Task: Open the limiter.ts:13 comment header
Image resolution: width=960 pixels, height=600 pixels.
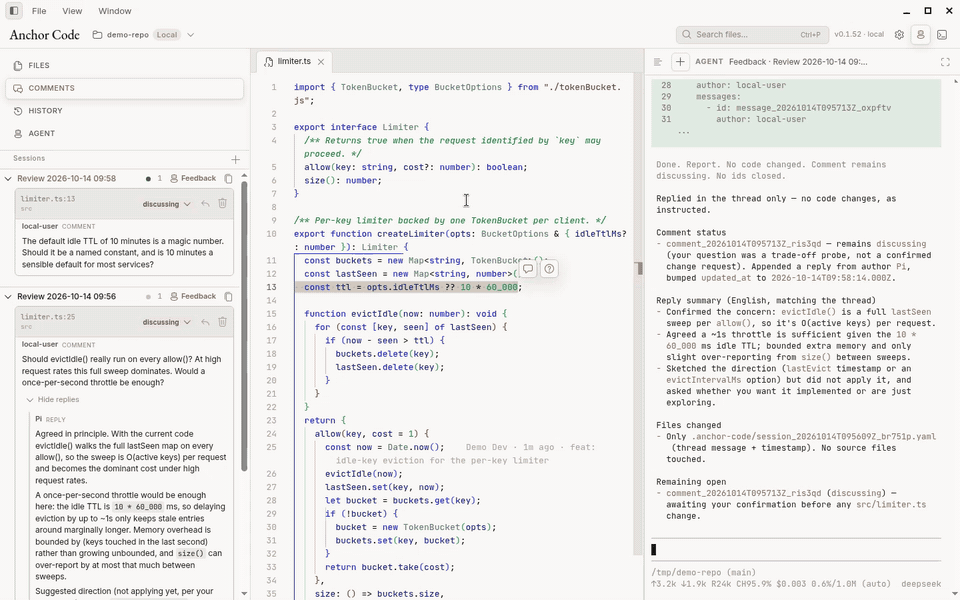Action: click(124, 204)
